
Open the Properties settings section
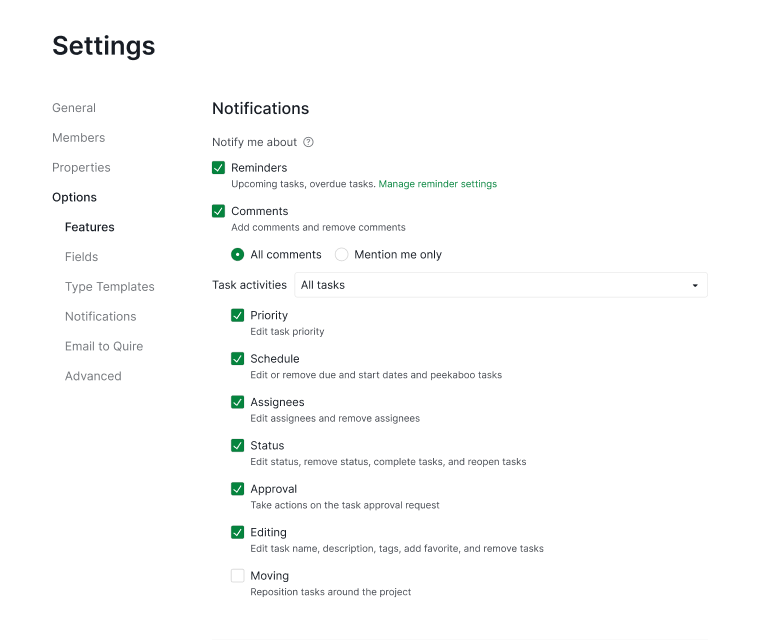[81, 167]
